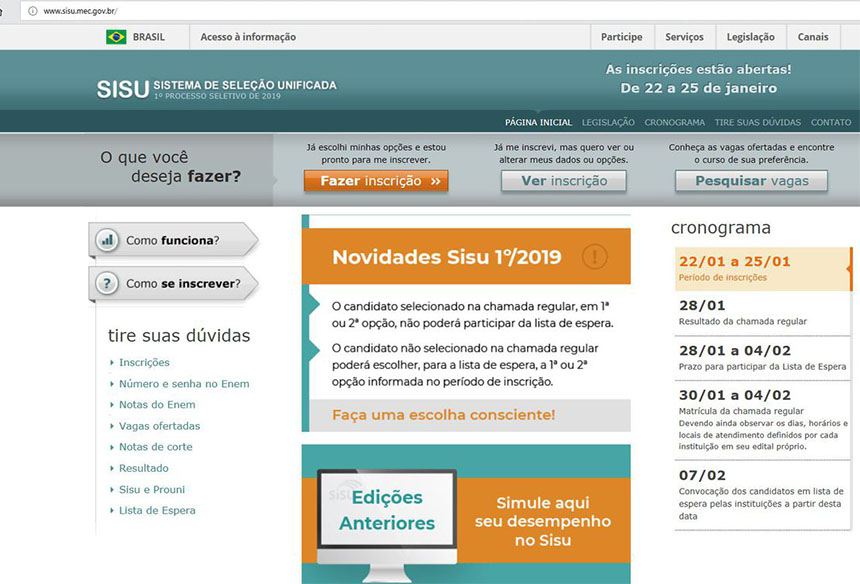Click the browser address bar URL
The height and width of the screenshot is (584, 860).
tap(80, 10)
